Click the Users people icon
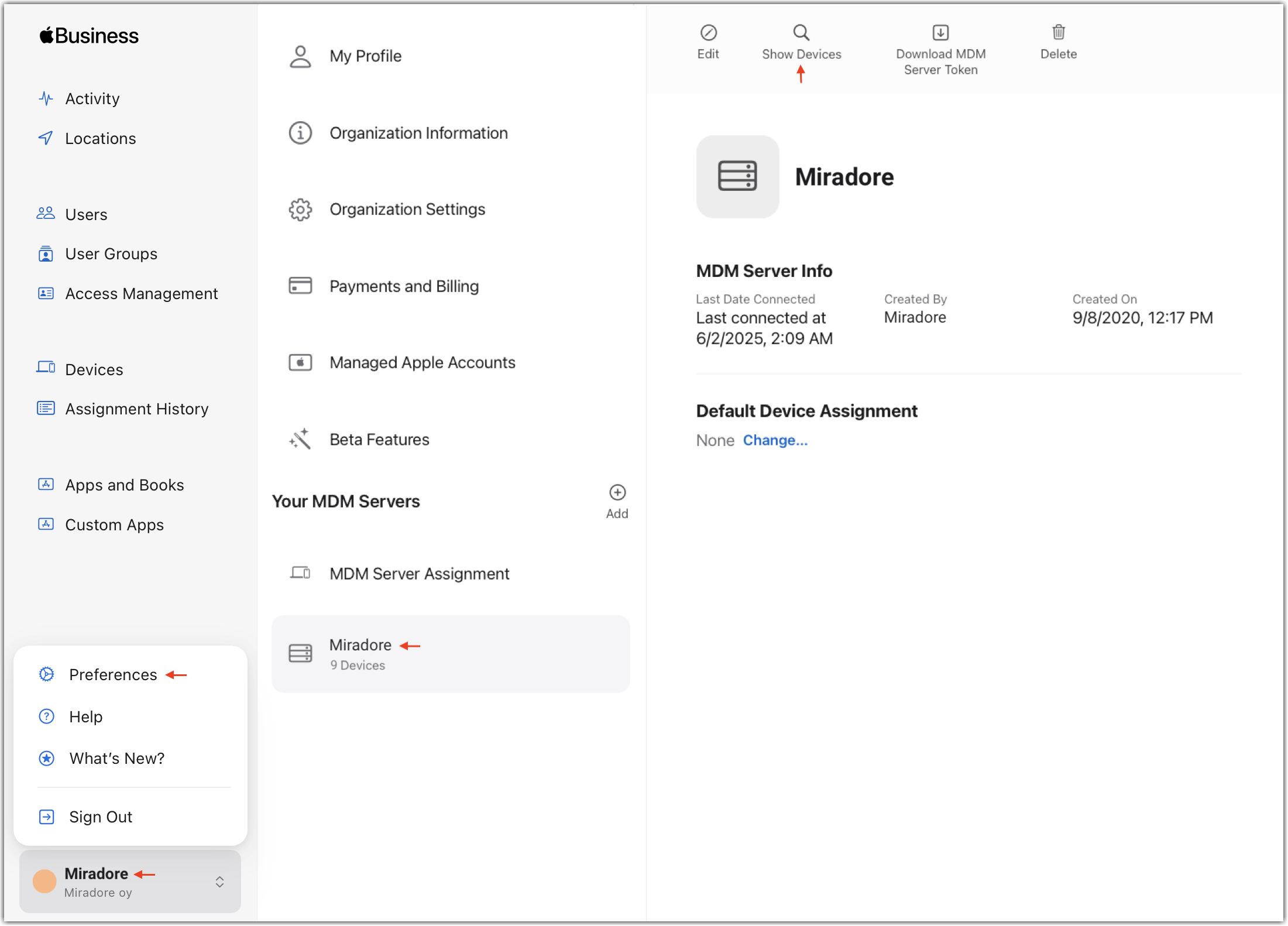 click(46, 214)
